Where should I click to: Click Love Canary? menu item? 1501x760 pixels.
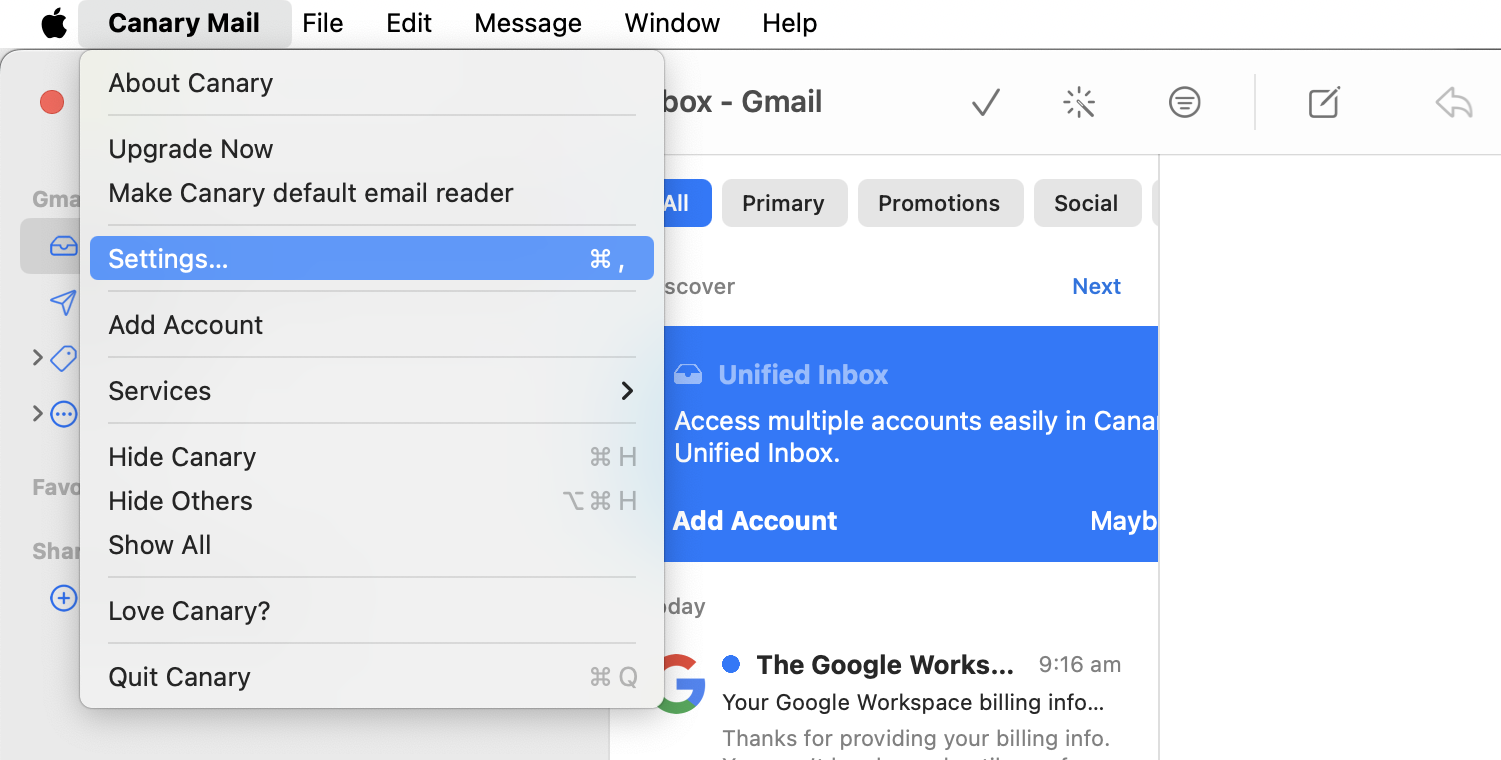click(x=372, y=611)
